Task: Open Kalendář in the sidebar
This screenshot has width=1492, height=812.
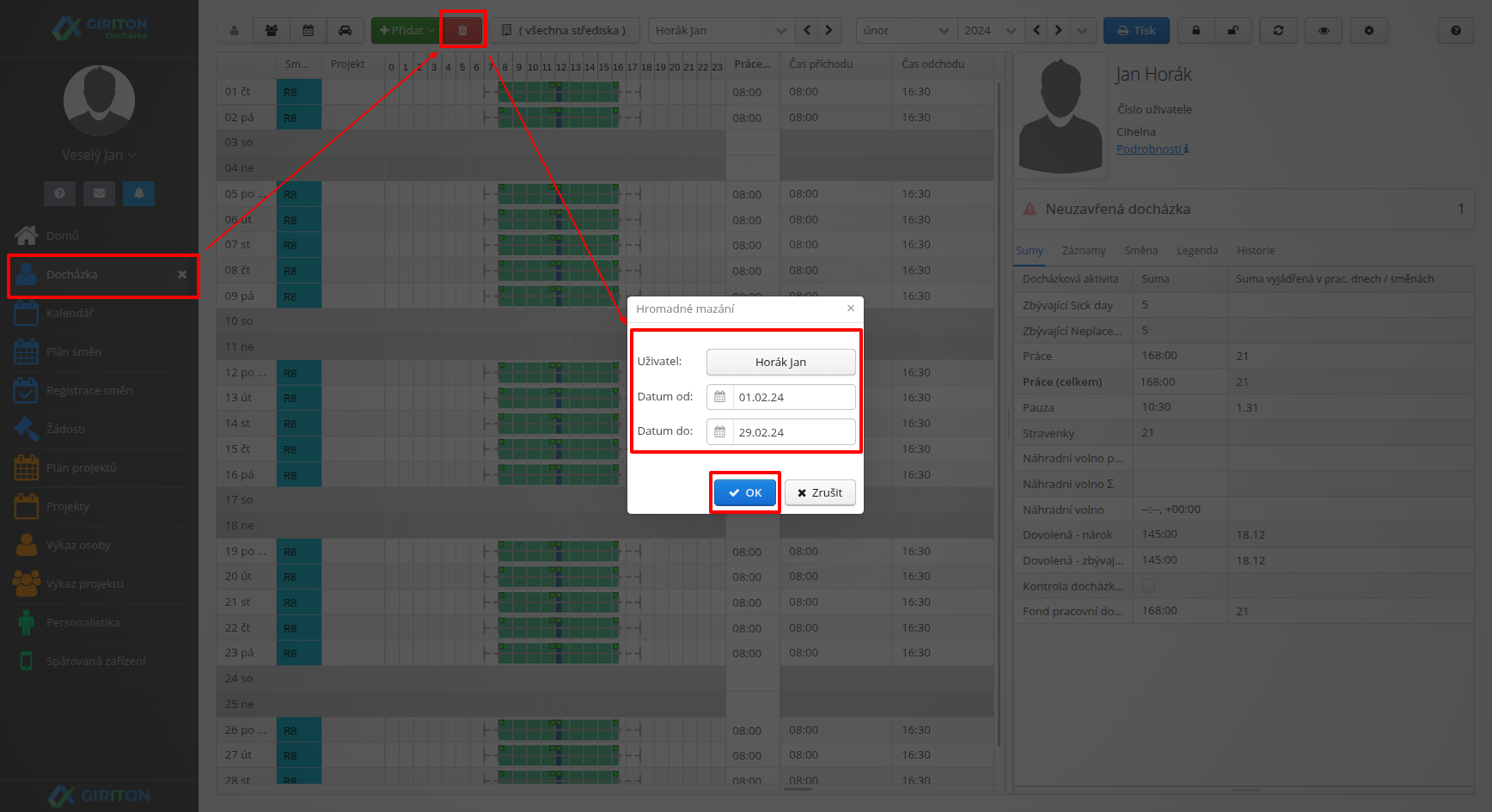Action: (x=100, y=314)
